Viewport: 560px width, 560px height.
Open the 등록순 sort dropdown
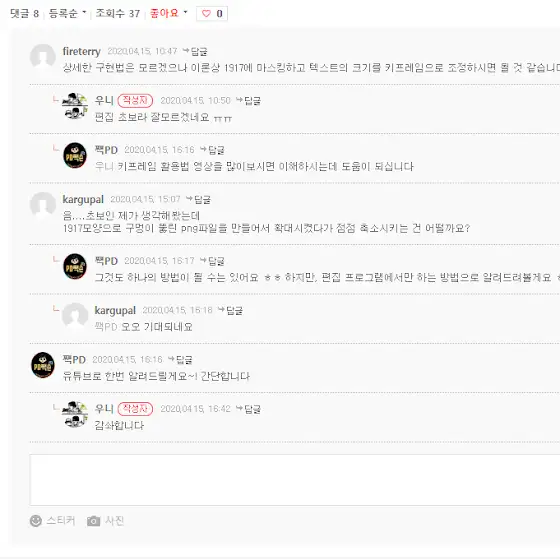[x=67, y=14]
